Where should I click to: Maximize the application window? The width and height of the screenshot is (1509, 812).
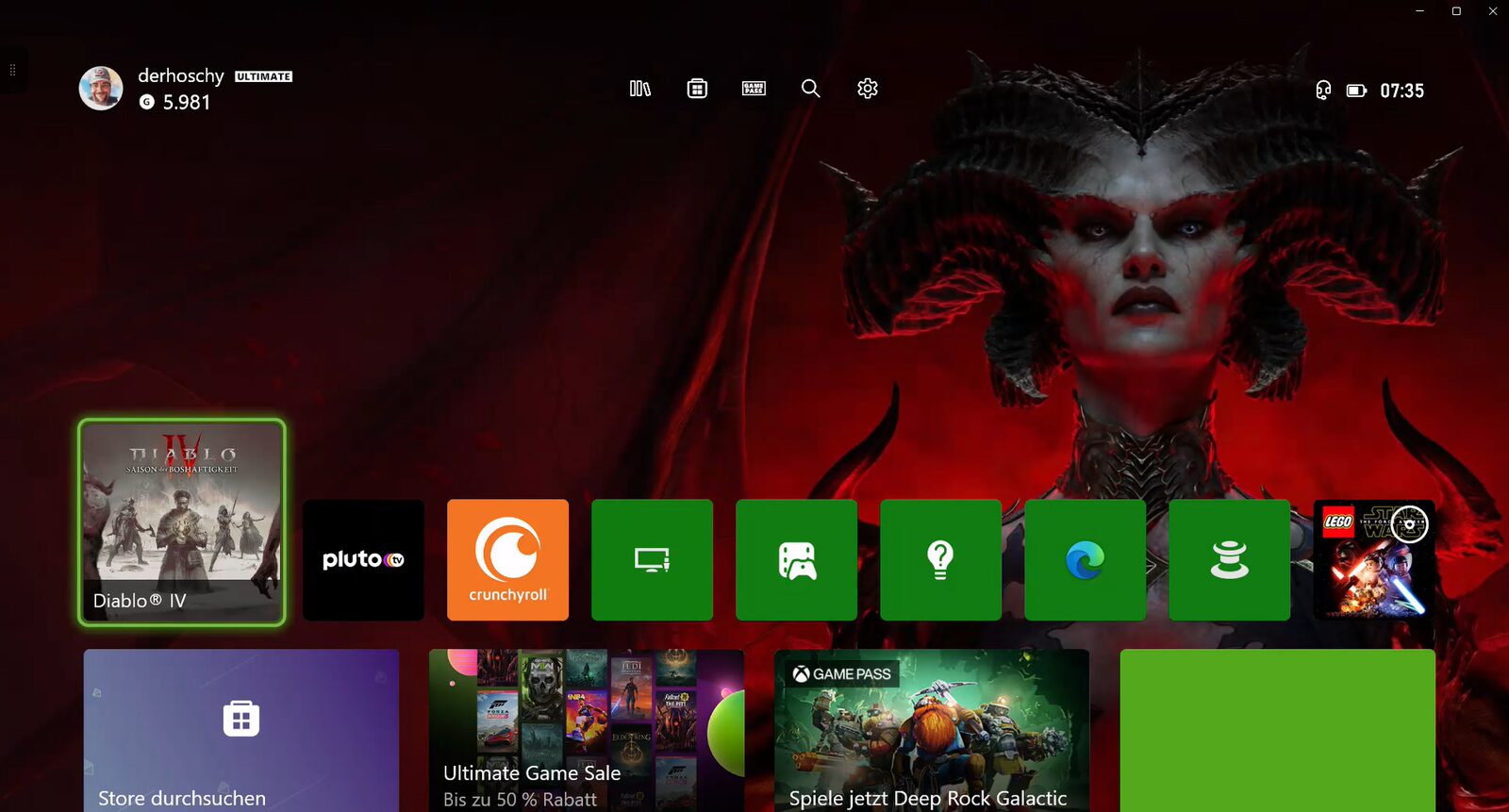tap(1456, 11)
